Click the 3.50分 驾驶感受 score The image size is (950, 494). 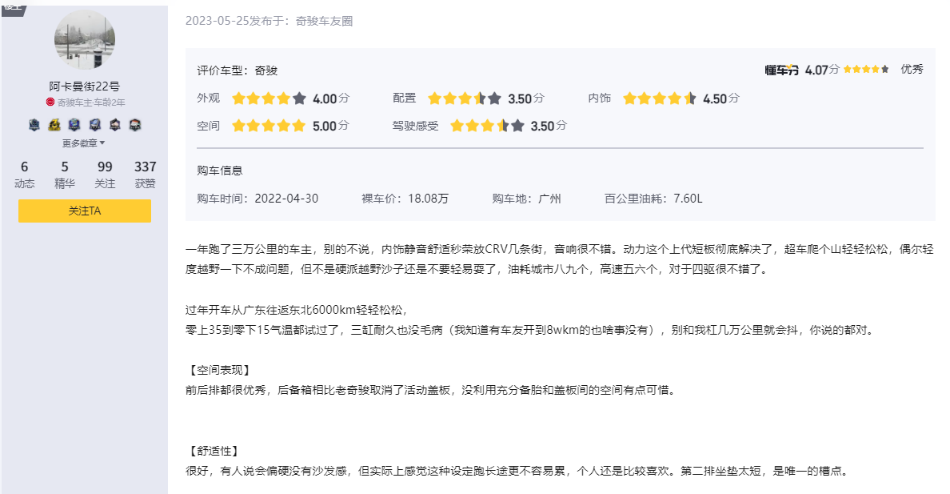[549, 126]
